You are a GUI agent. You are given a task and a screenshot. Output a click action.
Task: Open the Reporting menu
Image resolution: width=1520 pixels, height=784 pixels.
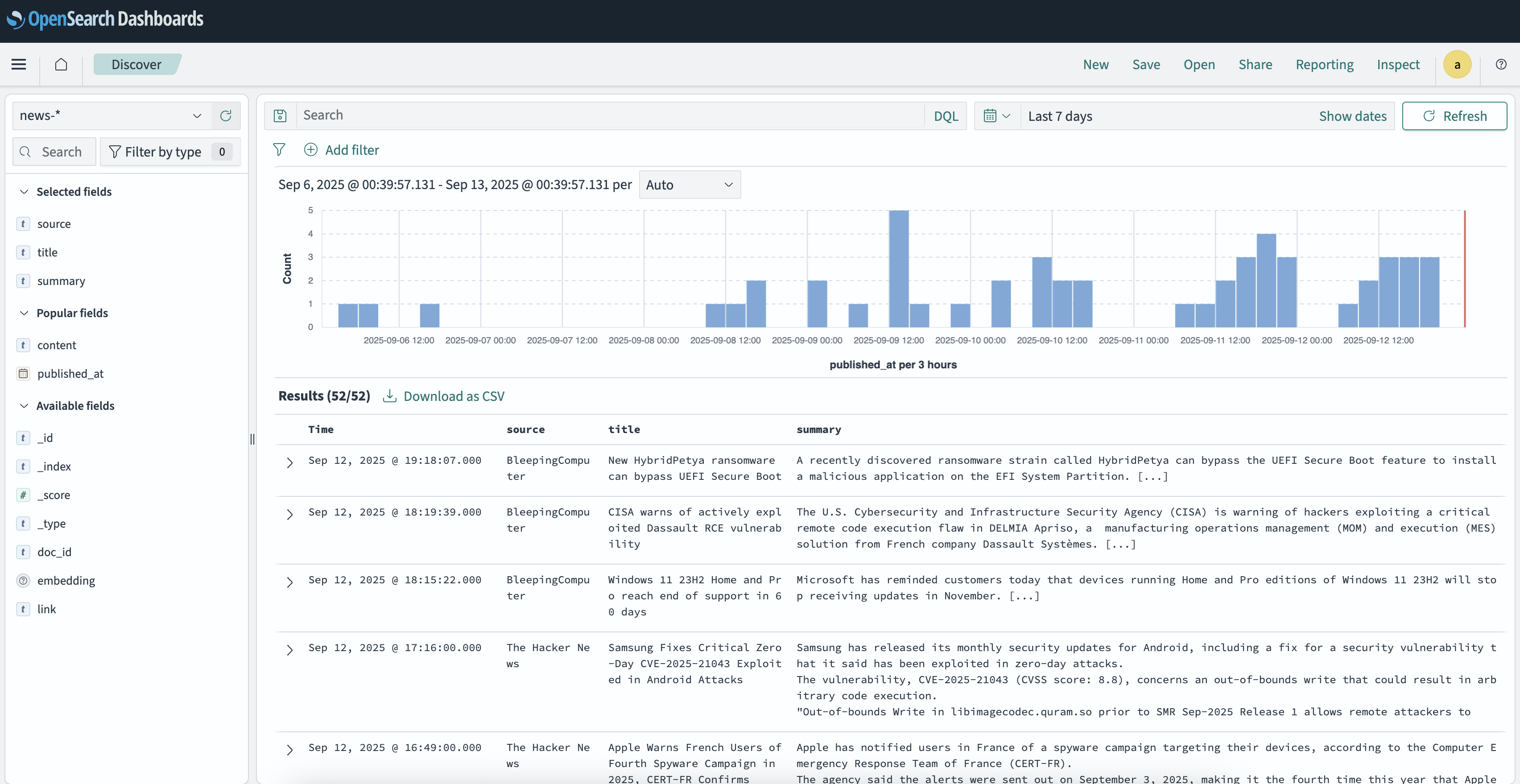[x=1324, y=64]
